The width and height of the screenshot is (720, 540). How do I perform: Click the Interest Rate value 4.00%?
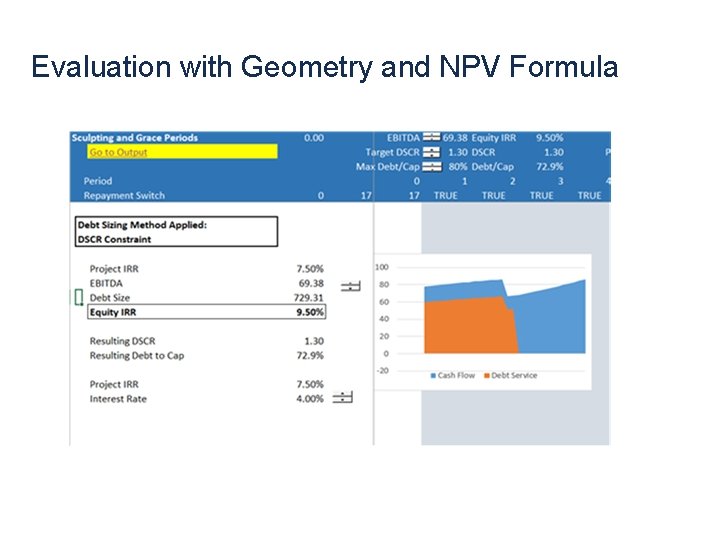pyautogui.click(x=310, y=399)
